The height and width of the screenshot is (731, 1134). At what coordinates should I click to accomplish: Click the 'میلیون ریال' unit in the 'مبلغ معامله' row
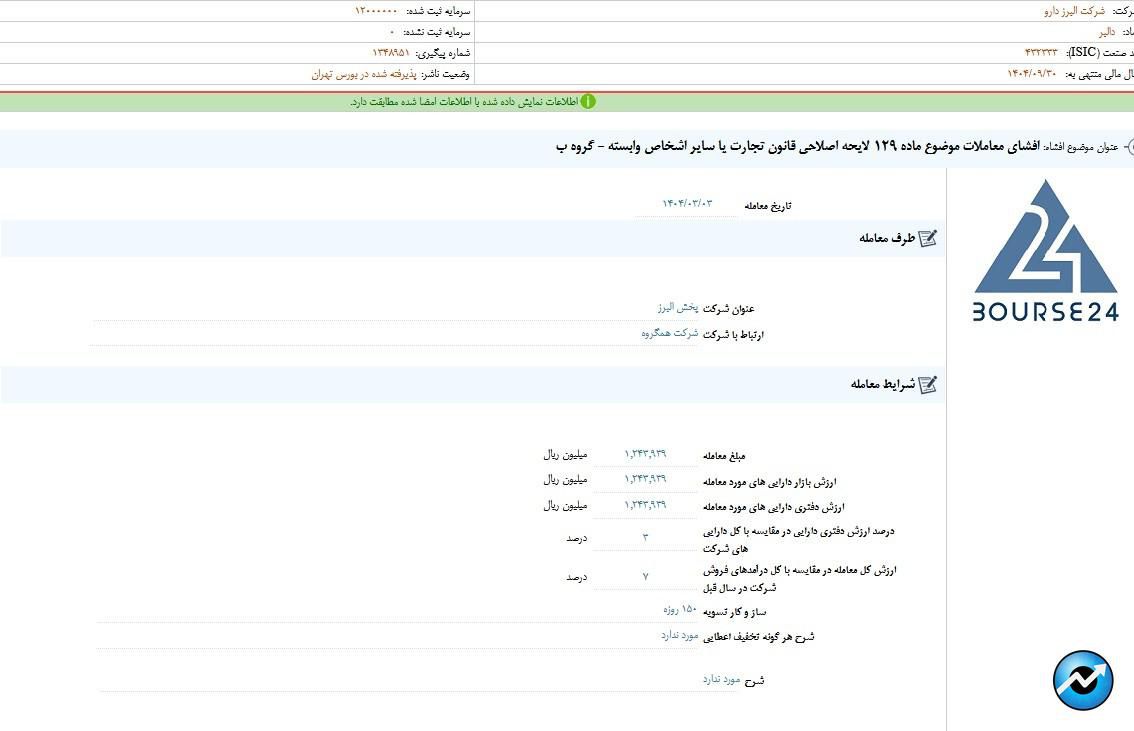coord(566,455)
